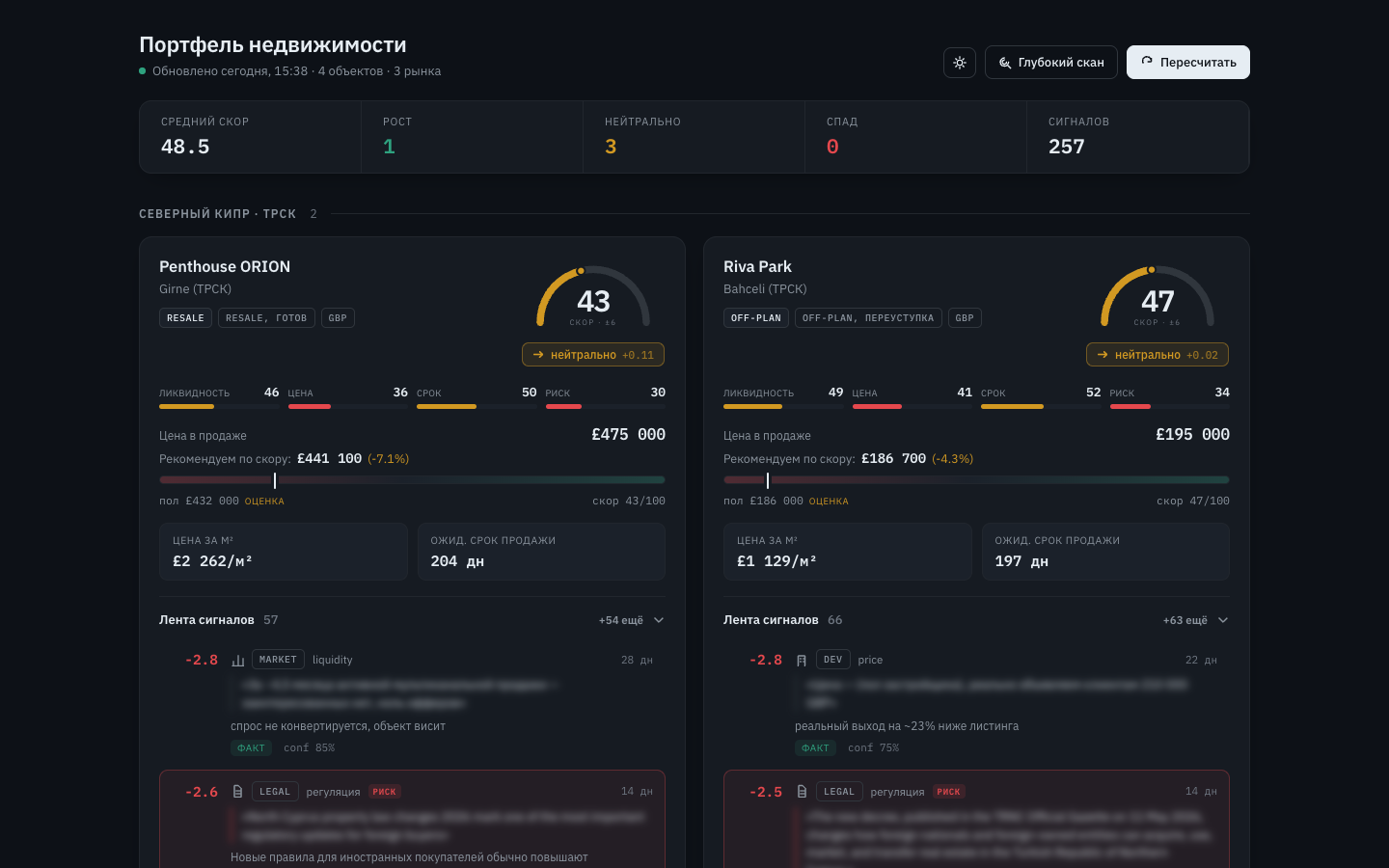Click the Riva Park score gauge 47
The width and height of the screenshot is (1389, 868).
coord(1157,298)
